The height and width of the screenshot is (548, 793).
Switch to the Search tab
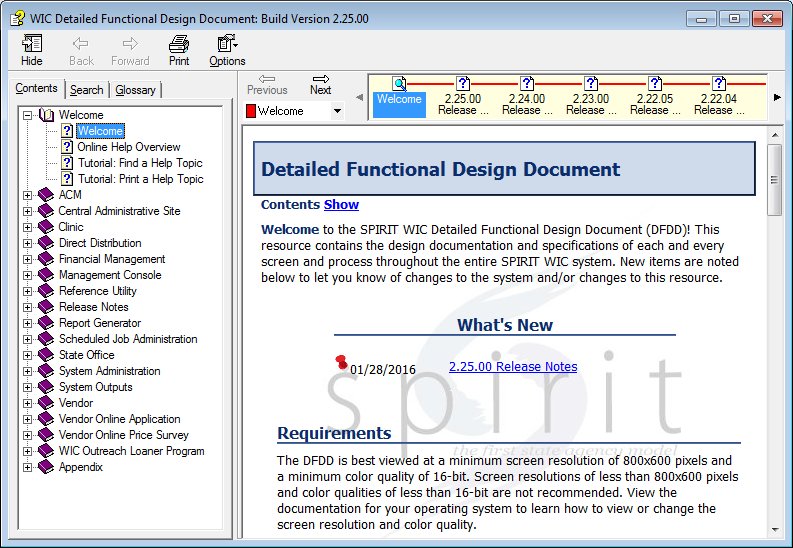tap(86, 90)
